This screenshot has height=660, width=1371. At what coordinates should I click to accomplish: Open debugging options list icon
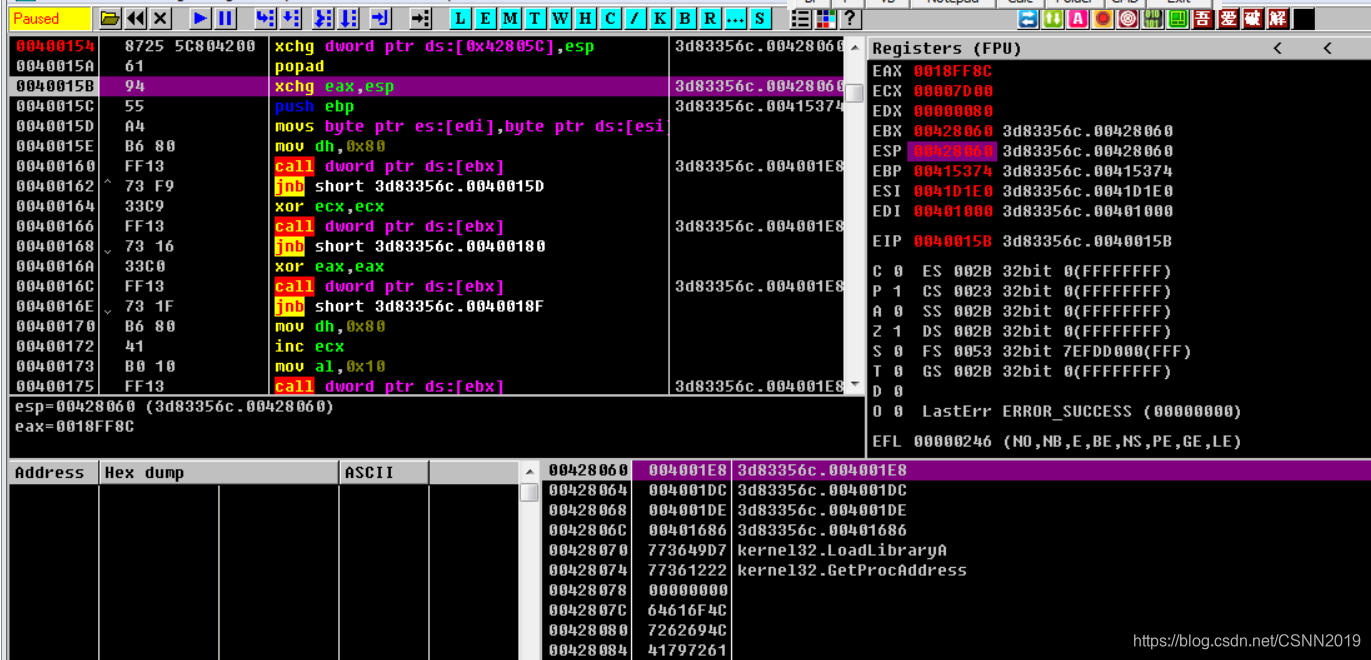click(x=800, y=18)
